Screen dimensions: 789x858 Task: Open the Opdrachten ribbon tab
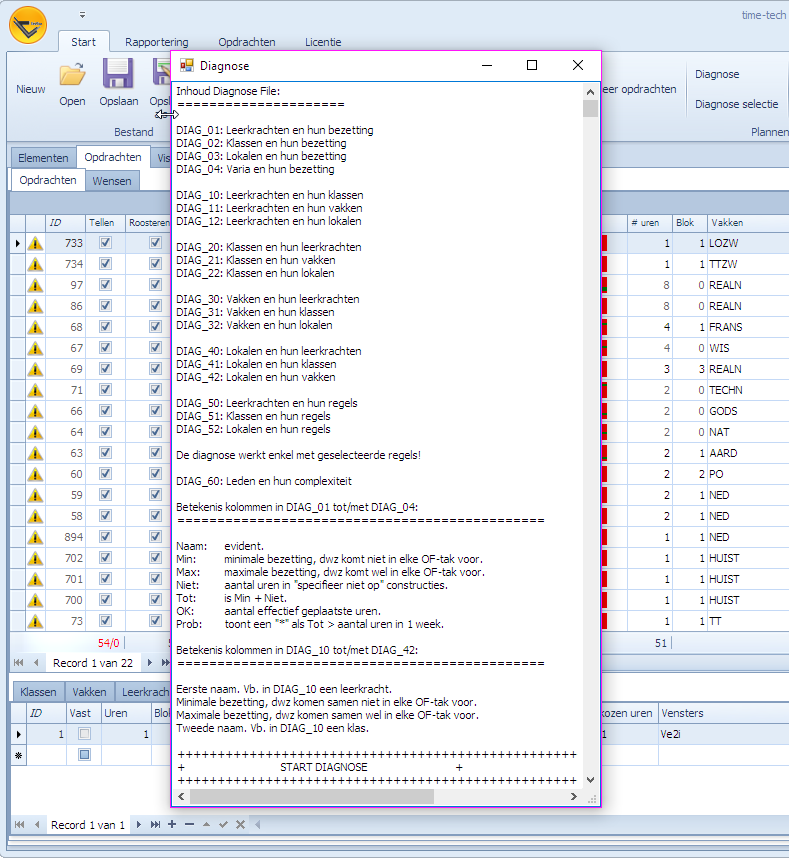(247, 42)
